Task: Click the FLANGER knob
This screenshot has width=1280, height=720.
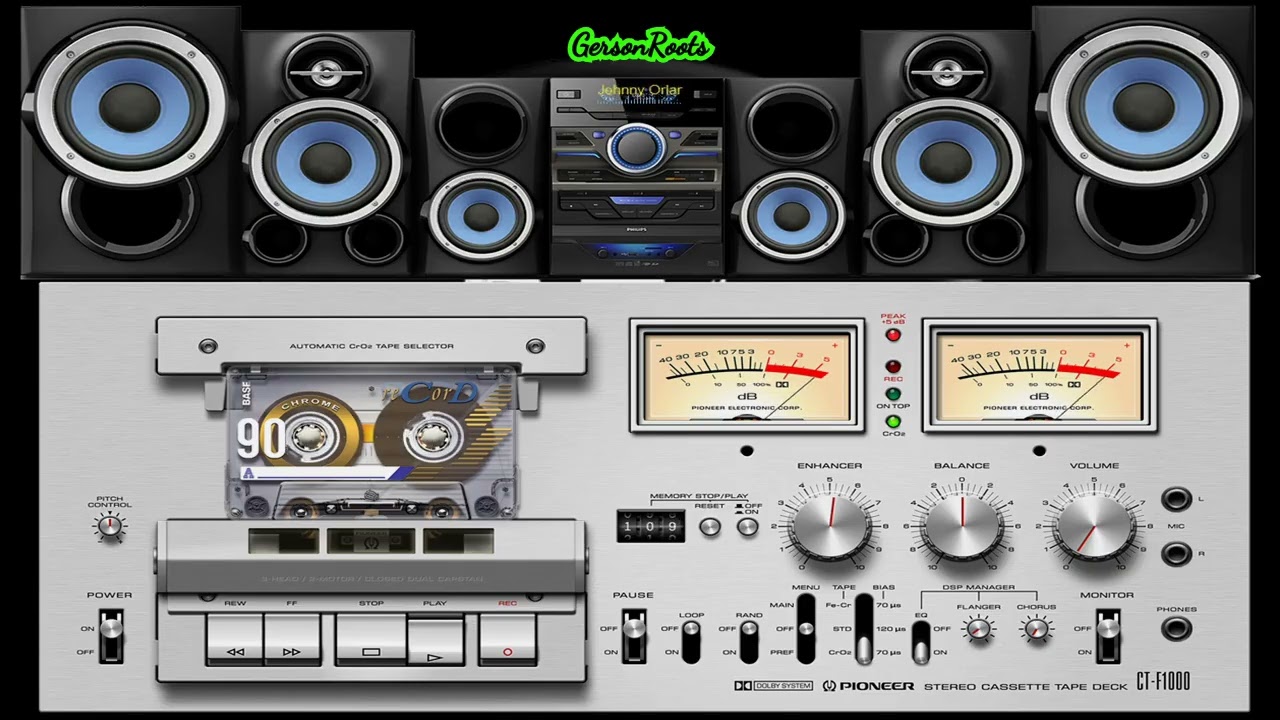Action: [979, 629]
